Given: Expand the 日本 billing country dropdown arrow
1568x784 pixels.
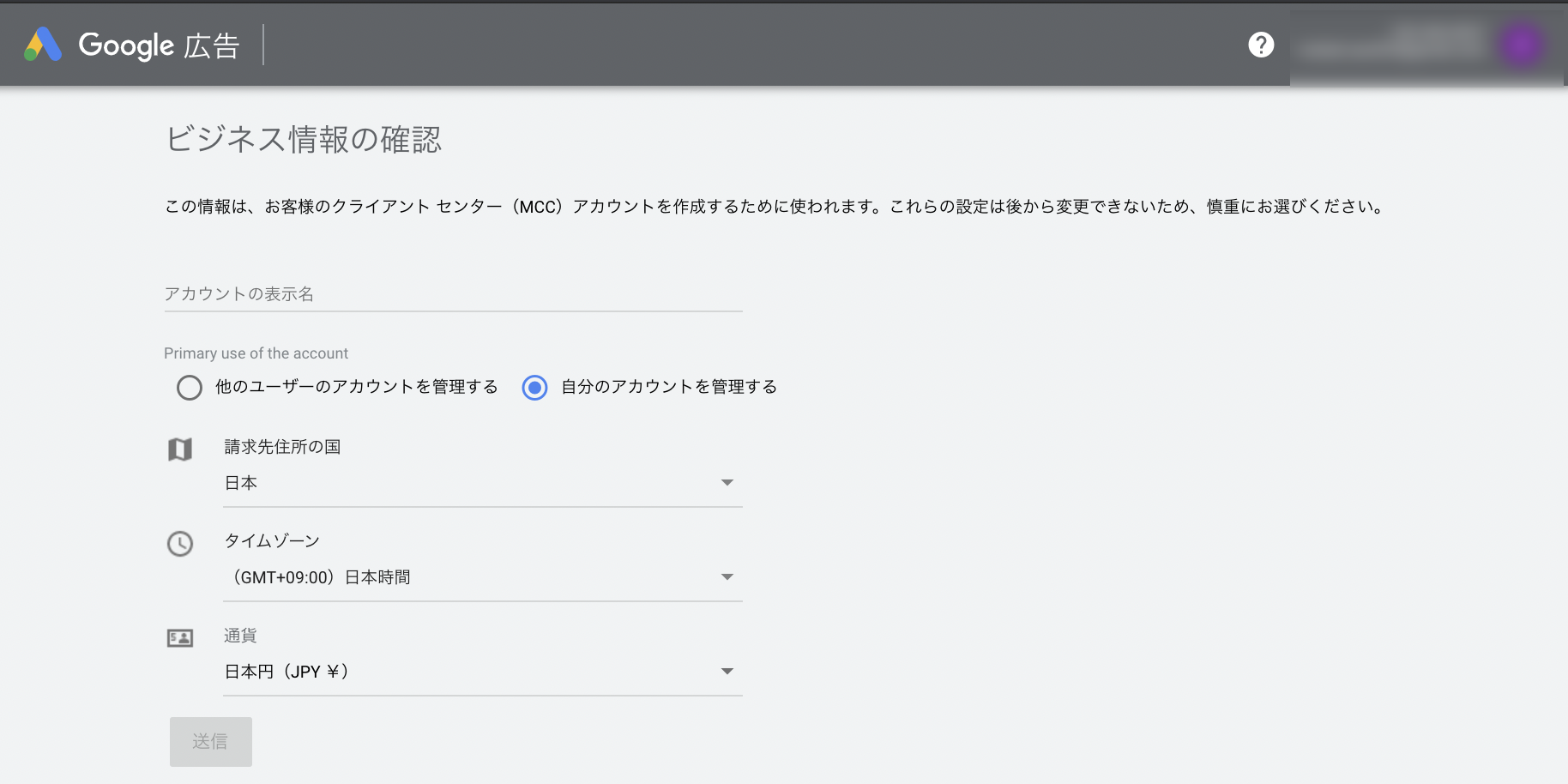Looking at the screenshot, I should (727, 483).
